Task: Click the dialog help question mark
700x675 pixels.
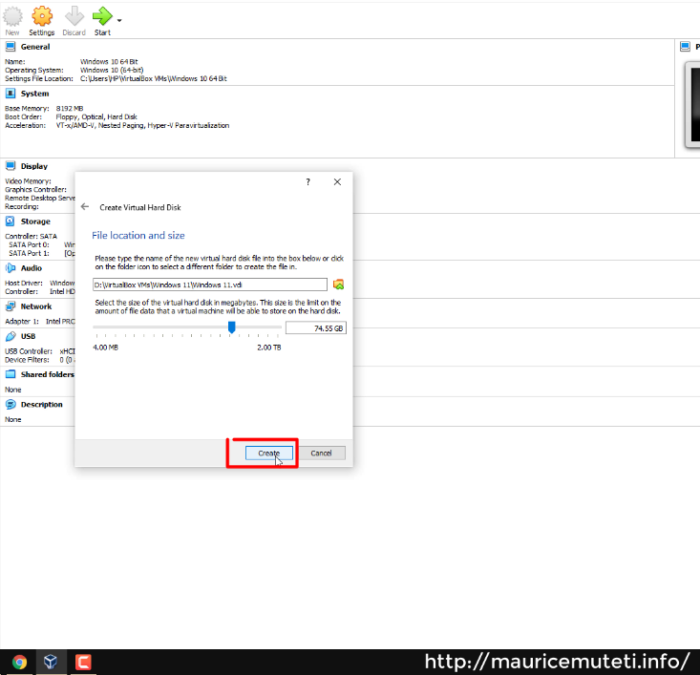Action: pos(308,182)
